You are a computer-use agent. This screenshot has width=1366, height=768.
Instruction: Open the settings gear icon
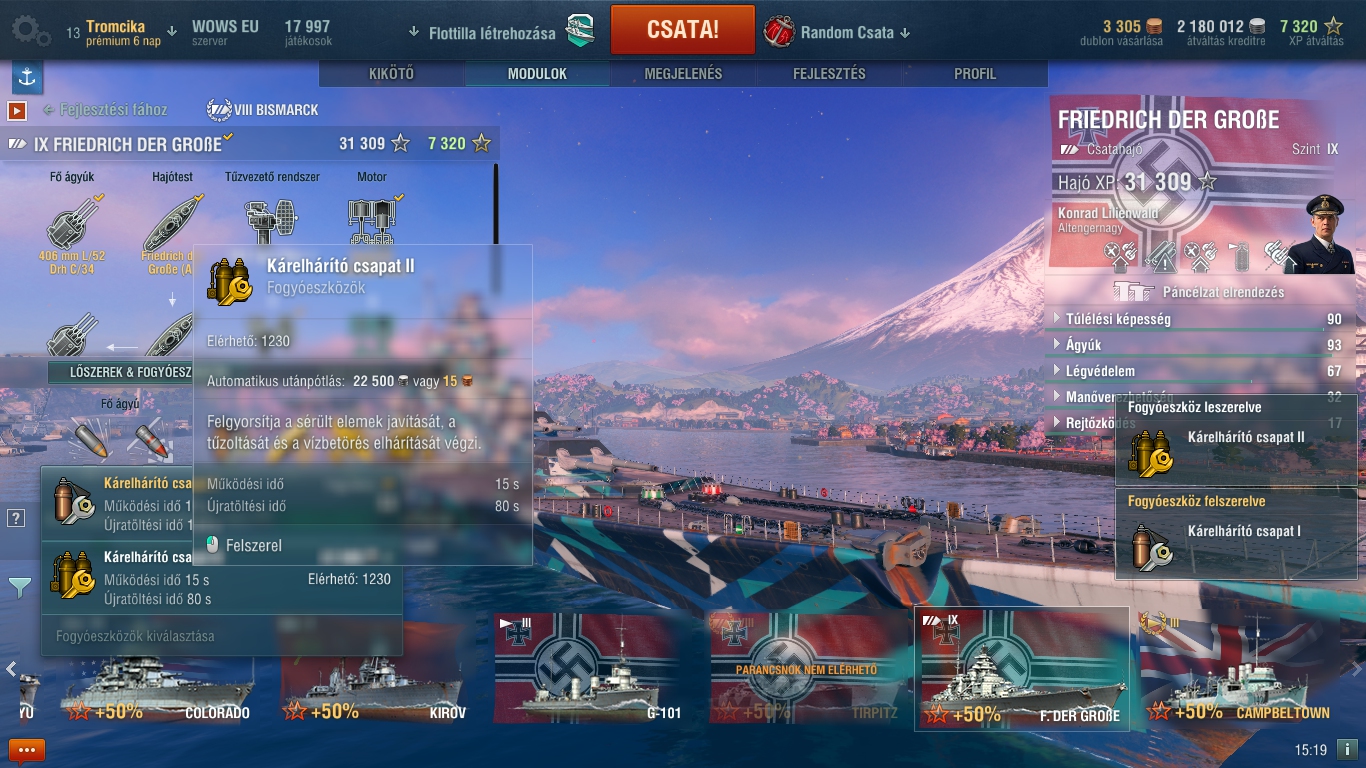[29, 31]
